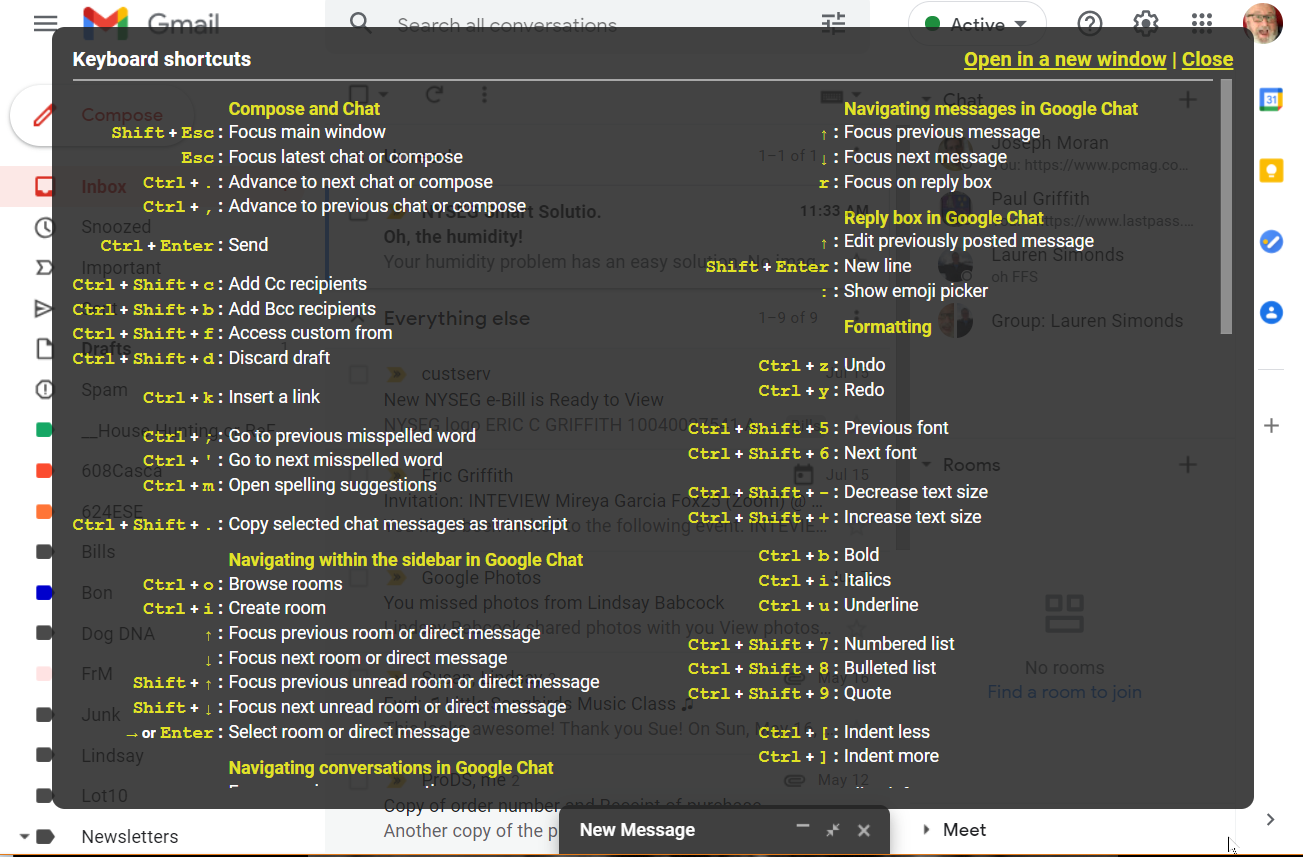This screenshot has height=857, width=1303.
Task: Click the 'Insert a link' shortcut text
Action: (x=274, y=397)
